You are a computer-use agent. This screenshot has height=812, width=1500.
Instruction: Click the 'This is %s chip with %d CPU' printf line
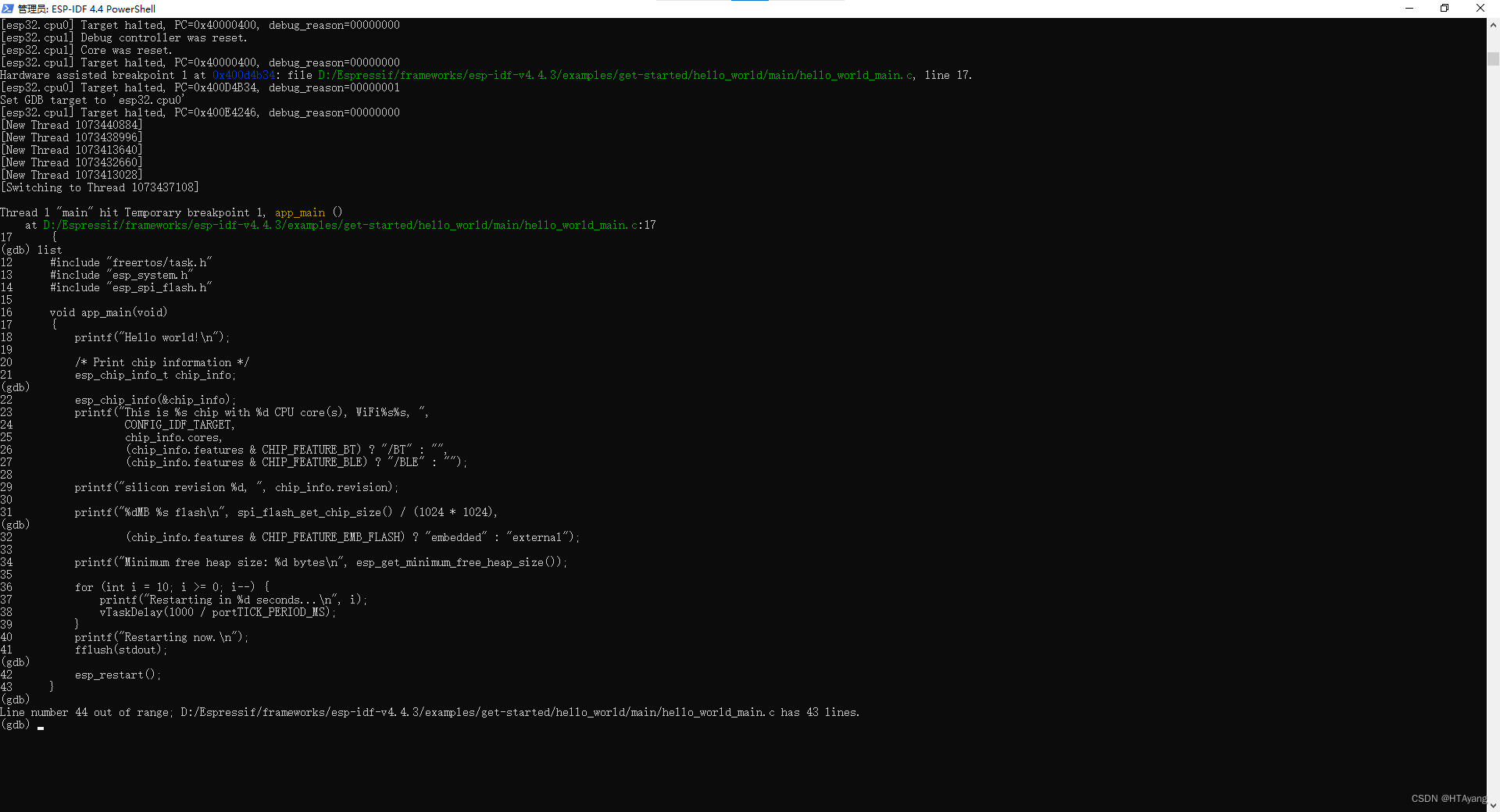252,412
